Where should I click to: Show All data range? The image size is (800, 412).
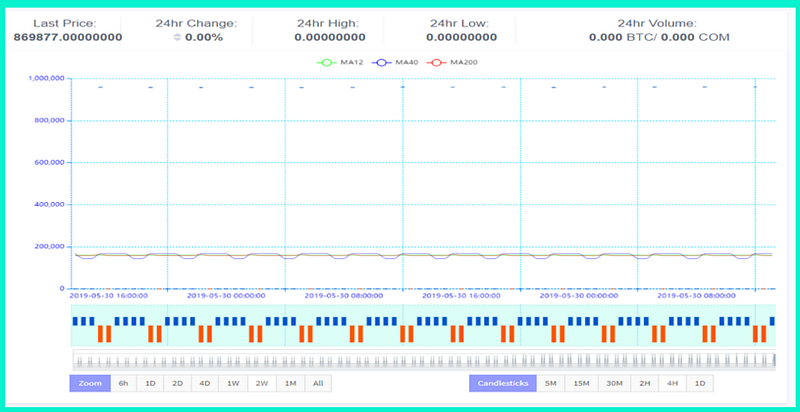pos(318,383)
